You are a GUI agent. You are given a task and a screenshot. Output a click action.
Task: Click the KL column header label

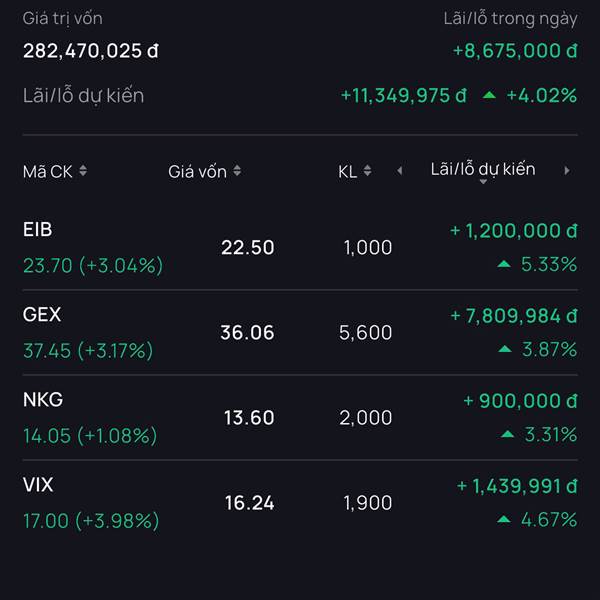(x=347, y=172)
